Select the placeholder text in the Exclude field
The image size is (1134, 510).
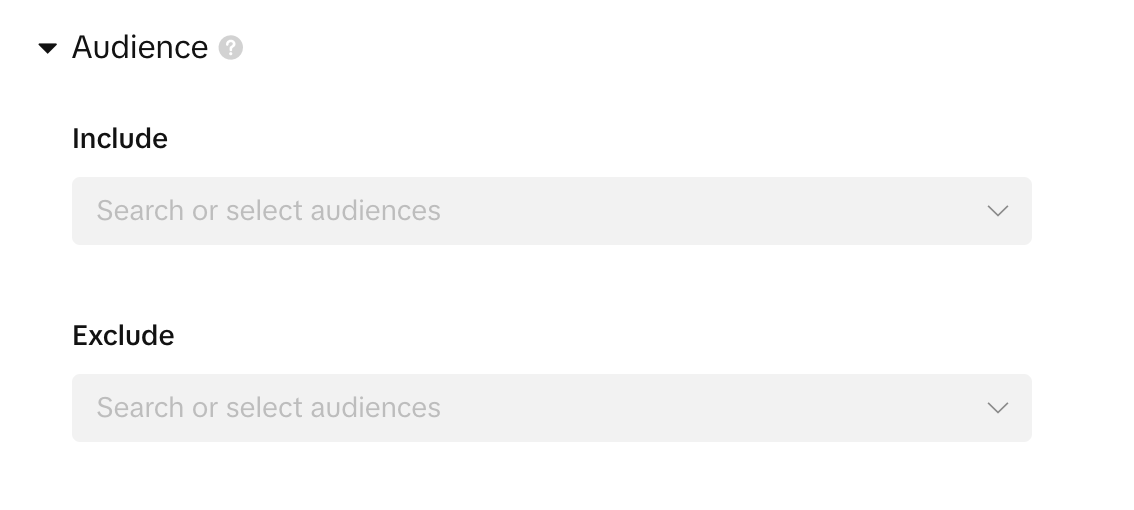[268, 408]
